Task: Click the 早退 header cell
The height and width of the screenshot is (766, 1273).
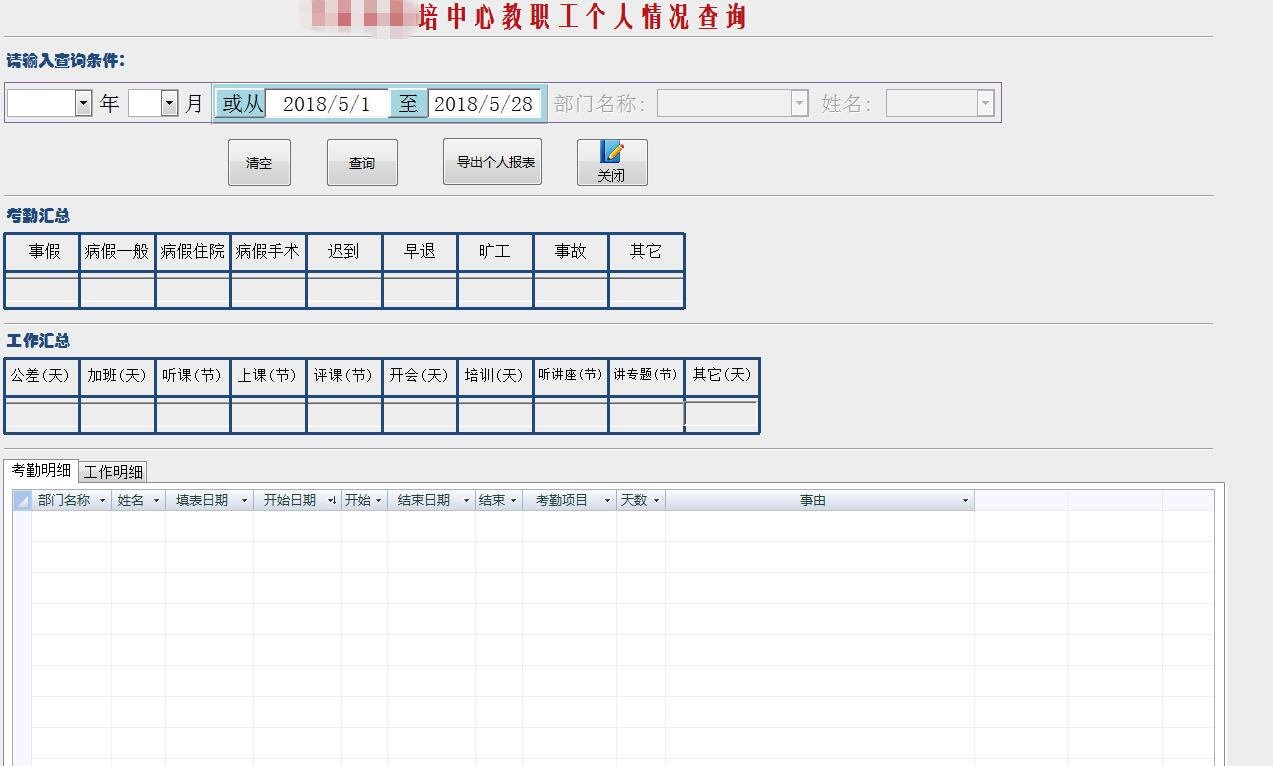Action: [x=419, y=252]
